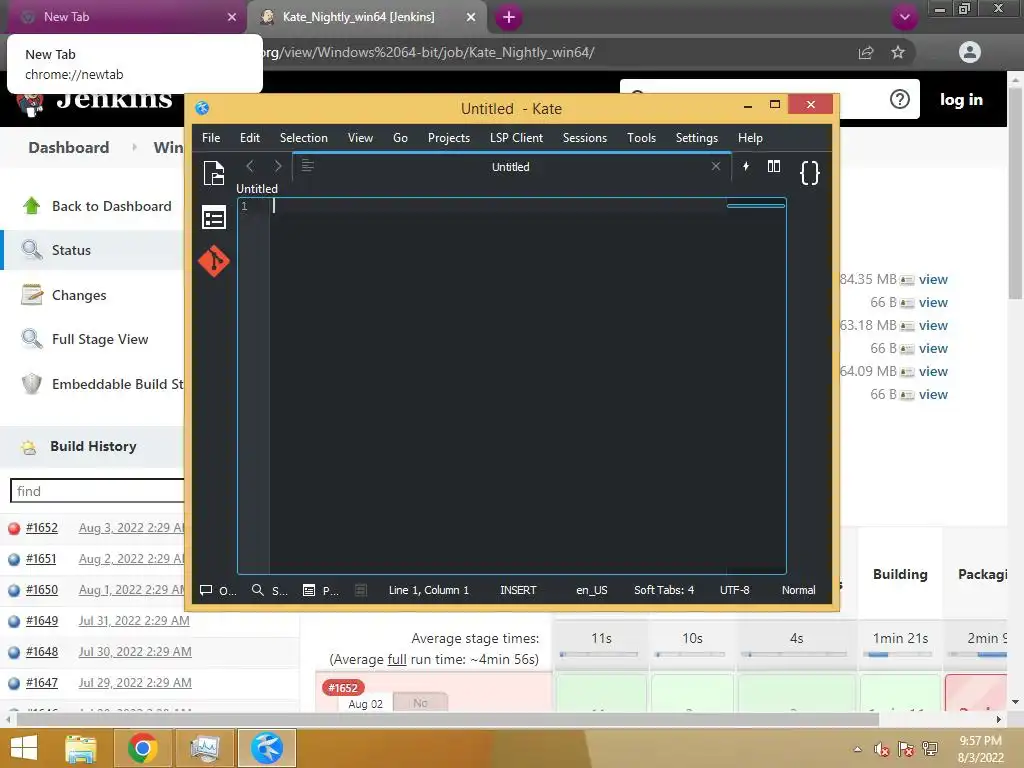Screen dimensions: 1024x768
Task: Open Changes in Jenkins sidebar
Action: (79, 295)
